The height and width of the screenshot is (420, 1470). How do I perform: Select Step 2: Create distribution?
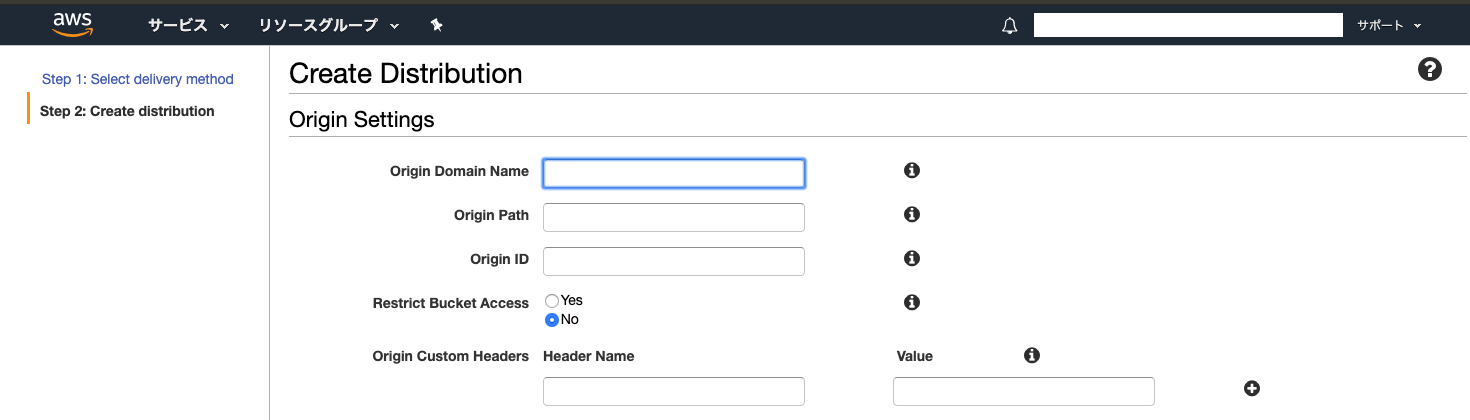[127, 111]
